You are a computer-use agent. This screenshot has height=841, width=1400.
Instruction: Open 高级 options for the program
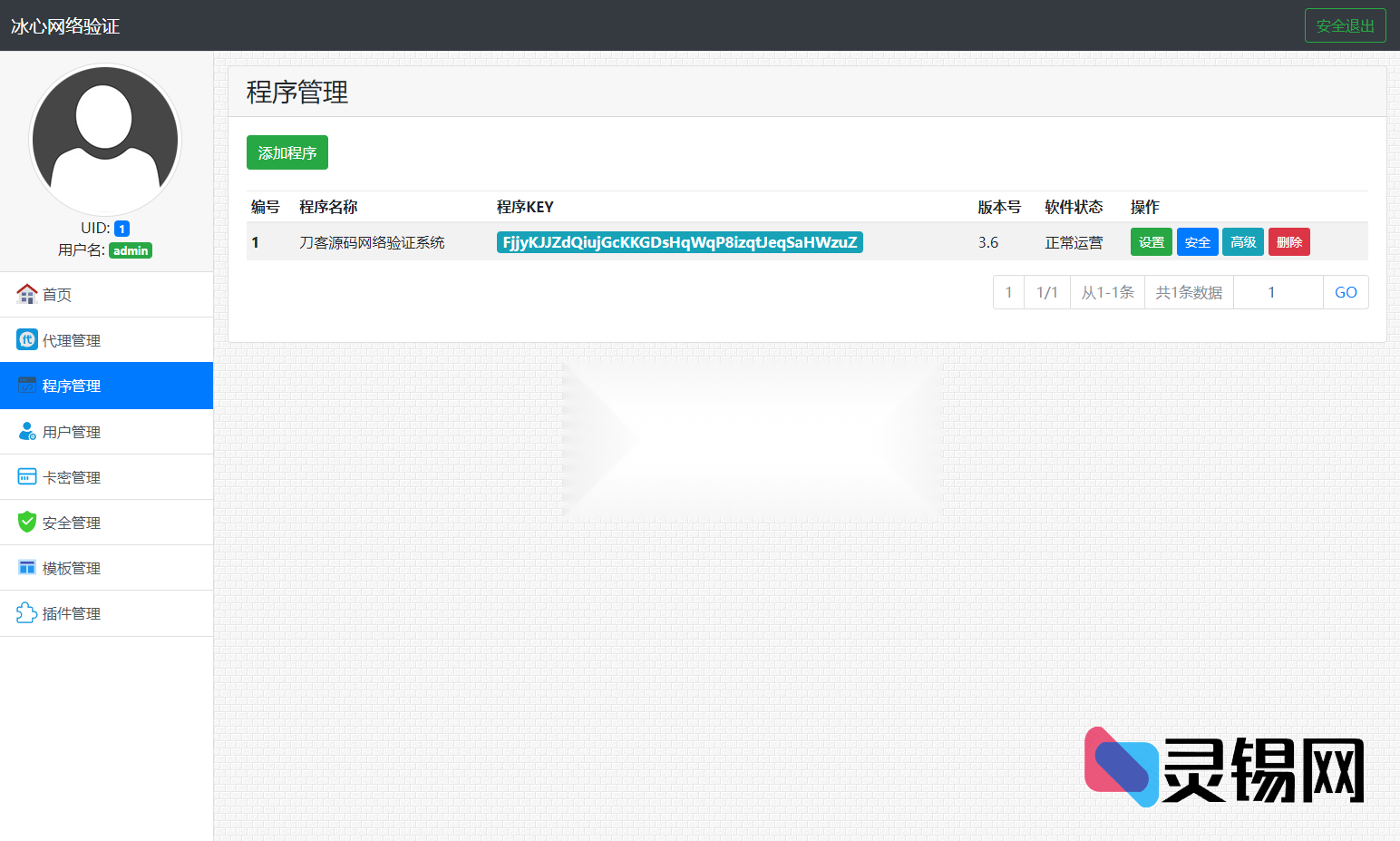(x=1242, y=241)
